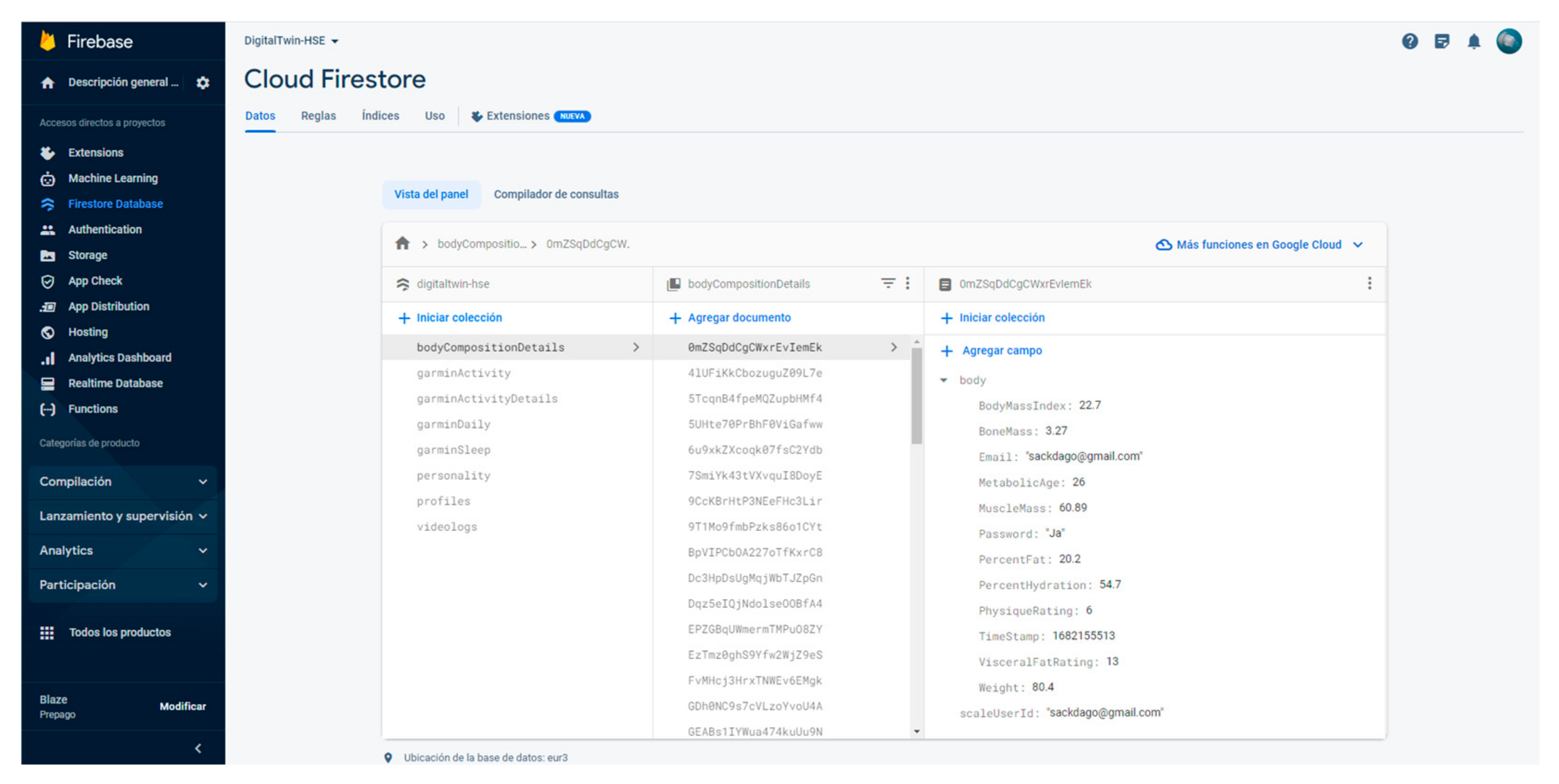Switch to Compilador de consultas view

556,194
